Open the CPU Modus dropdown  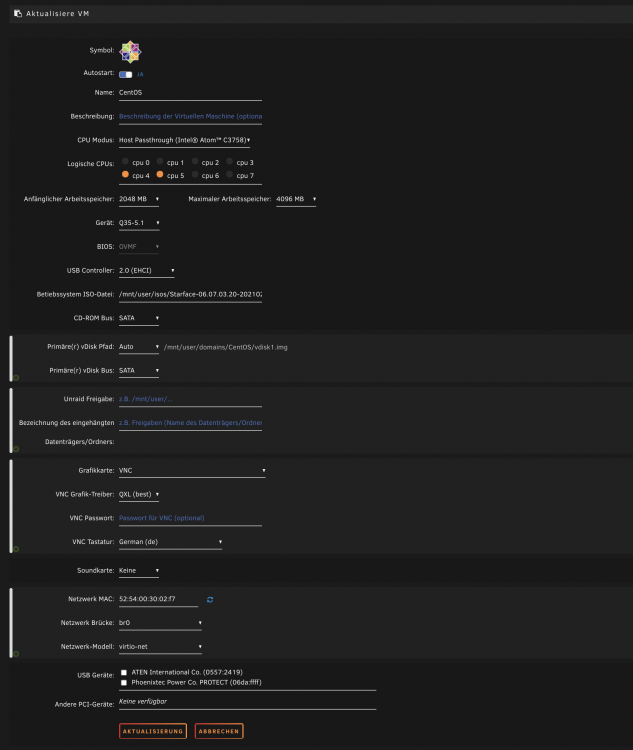click(185, 141)
